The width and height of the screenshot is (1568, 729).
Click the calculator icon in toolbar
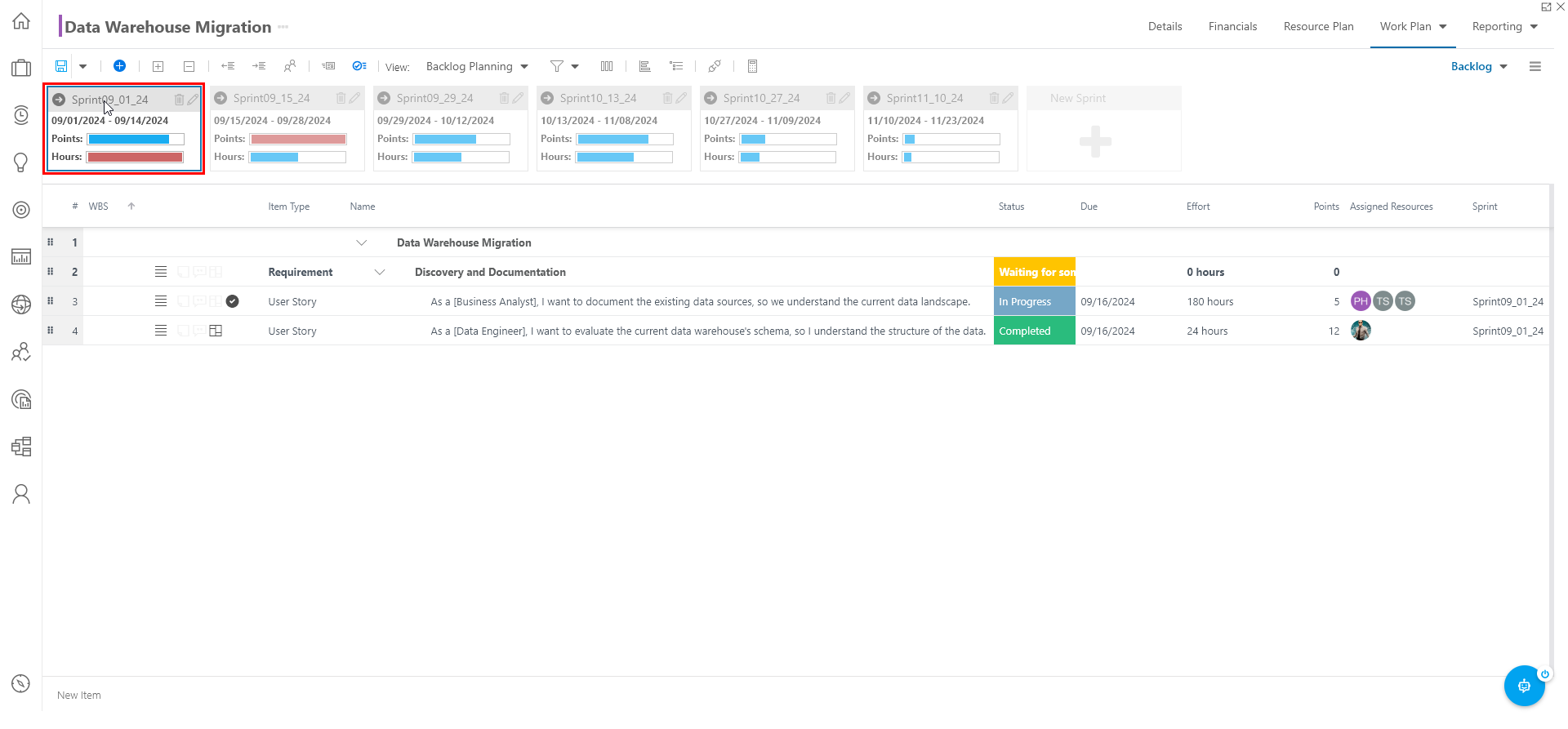coord(753,66)
